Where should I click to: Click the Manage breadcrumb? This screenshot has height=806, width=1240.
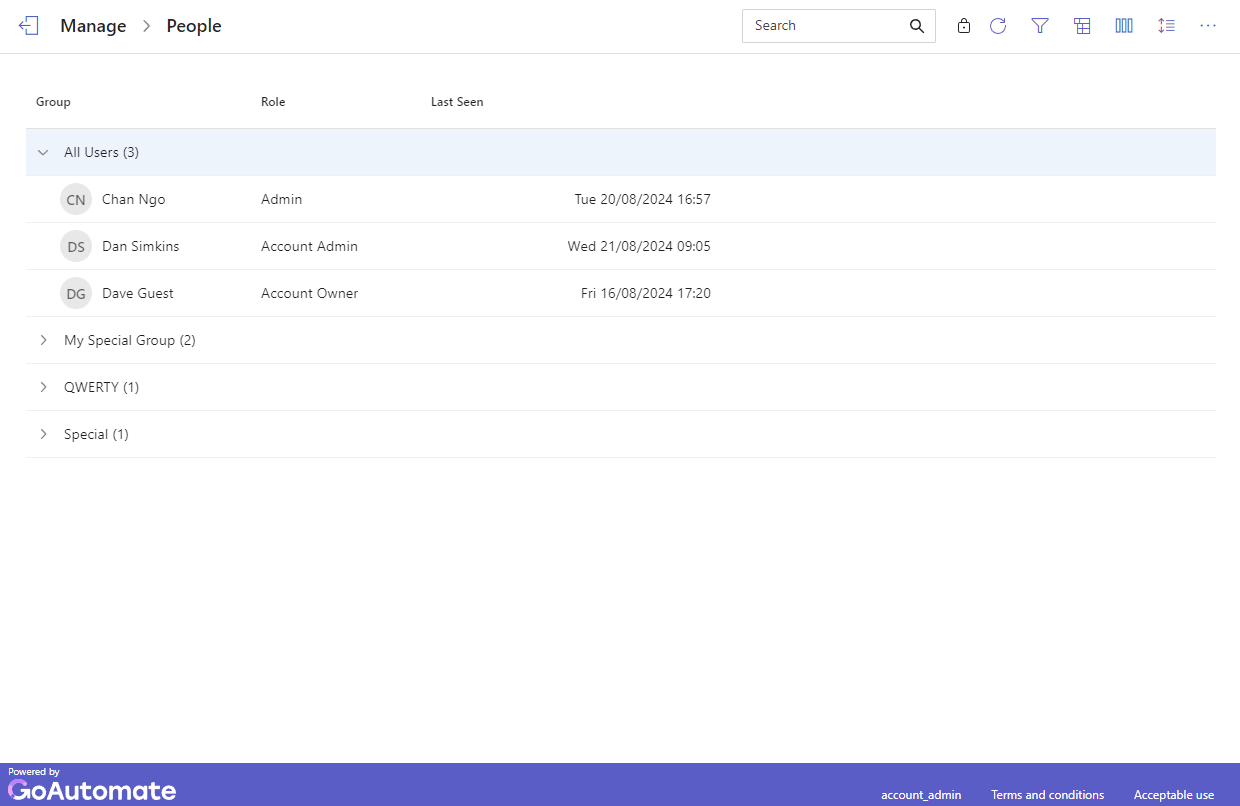pos(93,26)
